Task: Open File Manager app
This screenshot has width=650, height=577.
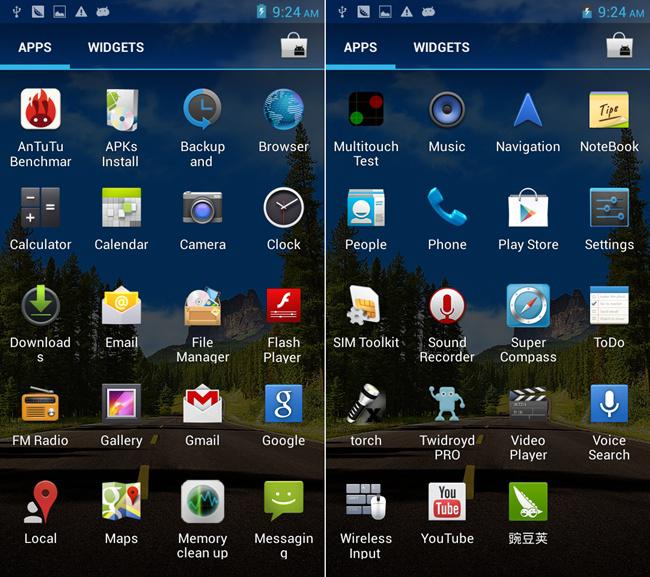Action: 202,306
